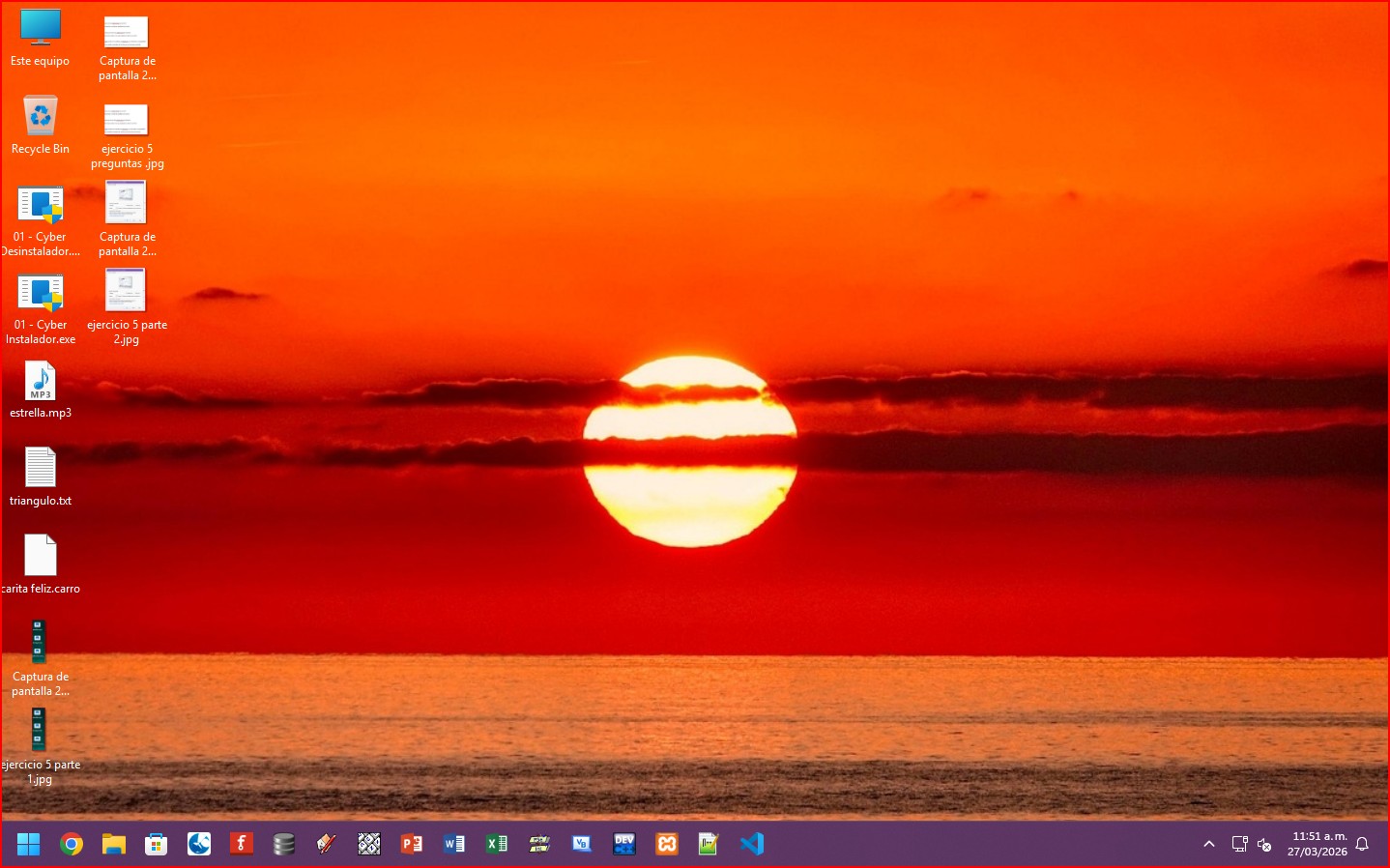This screenshot has width=1390, height=868.
Task: Open the notifications bell in the taskbar
Action: tap(1362, 844)
